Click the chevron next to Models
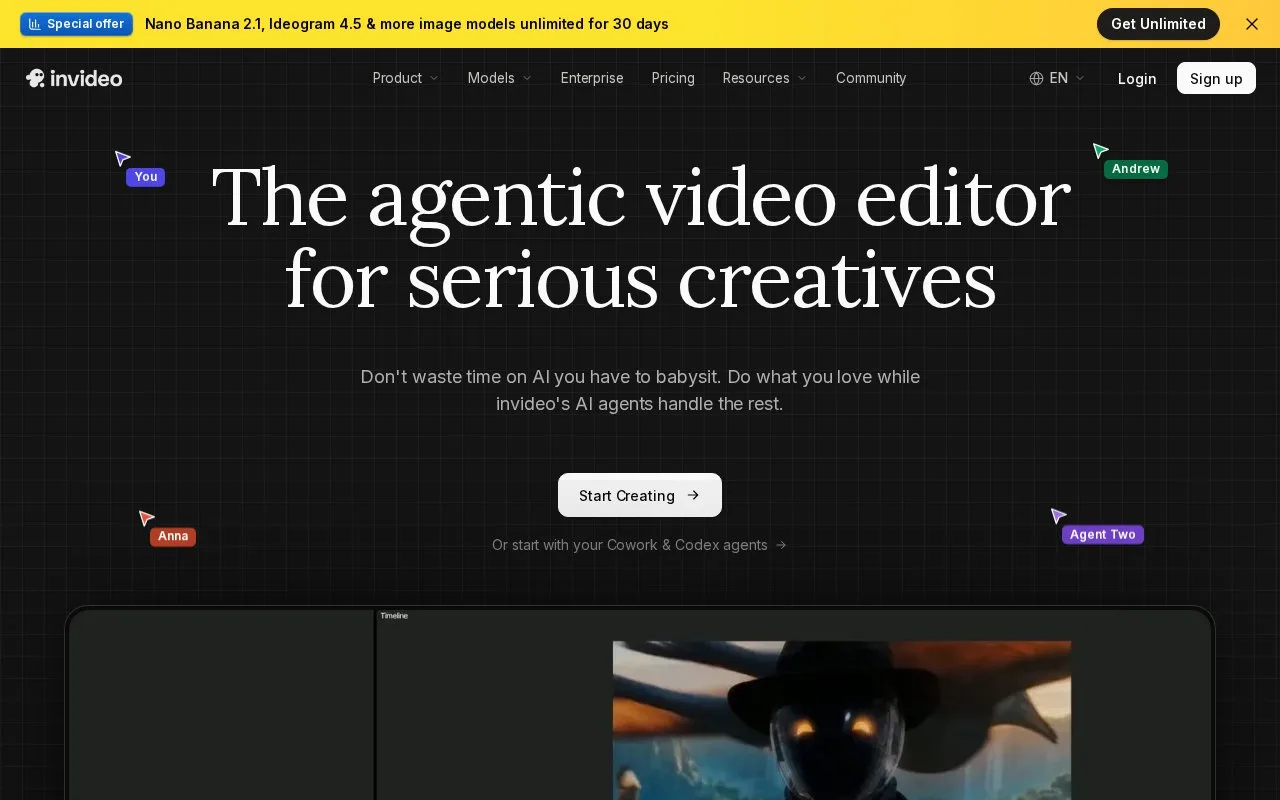Image resolution: width=1280 pixels, height=800 pixels. tap(527, 78)
